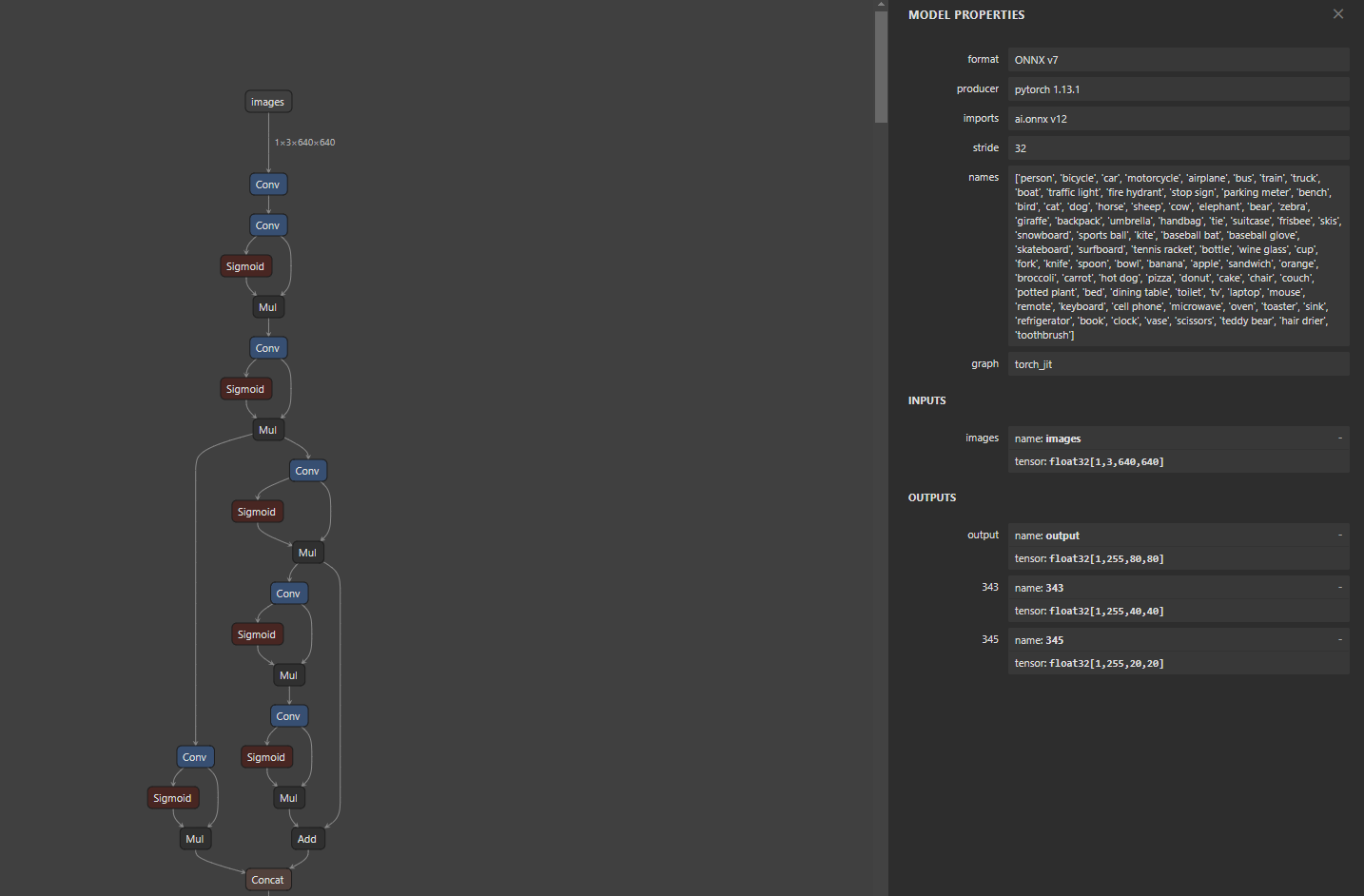Expand details for the images input entry
This screenshot has width=1364, height=896.
[x=1341, y=438]
